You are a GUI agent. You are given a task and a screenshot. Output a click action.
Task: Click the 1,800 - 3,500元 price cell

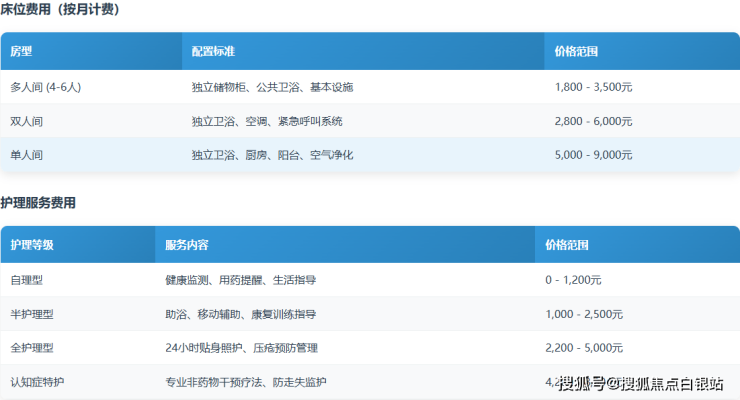pos(593,87)
